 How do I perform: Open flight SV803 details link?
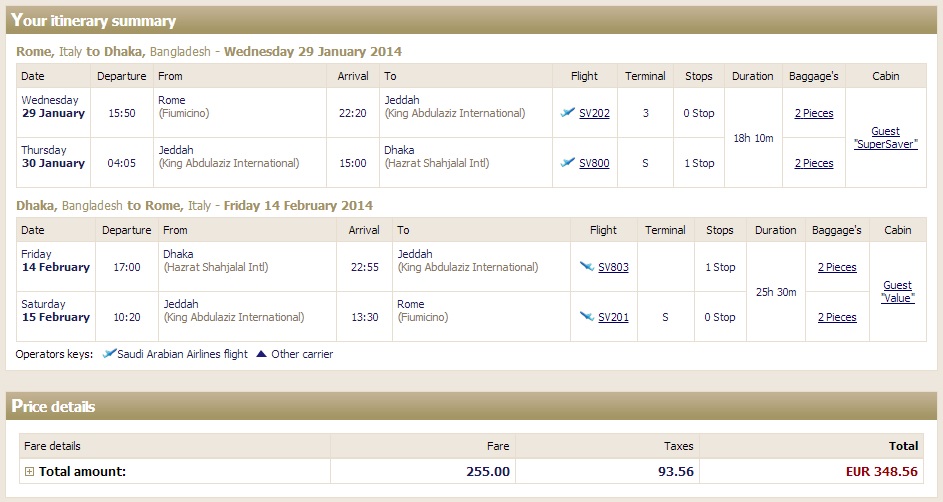[613, 267]
